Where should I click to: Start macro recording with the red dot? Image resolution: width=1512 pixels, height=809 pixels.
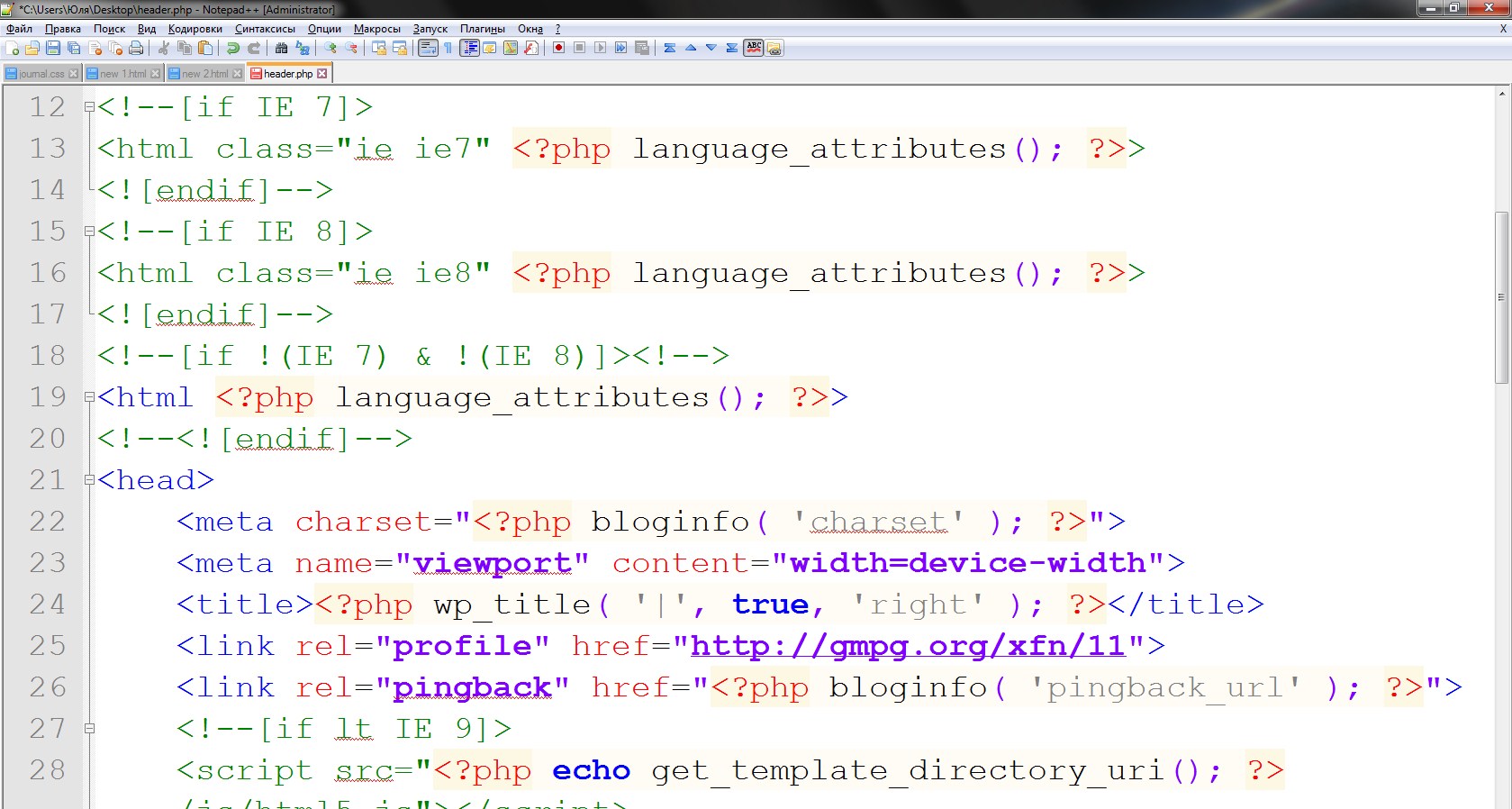[558, 48]
